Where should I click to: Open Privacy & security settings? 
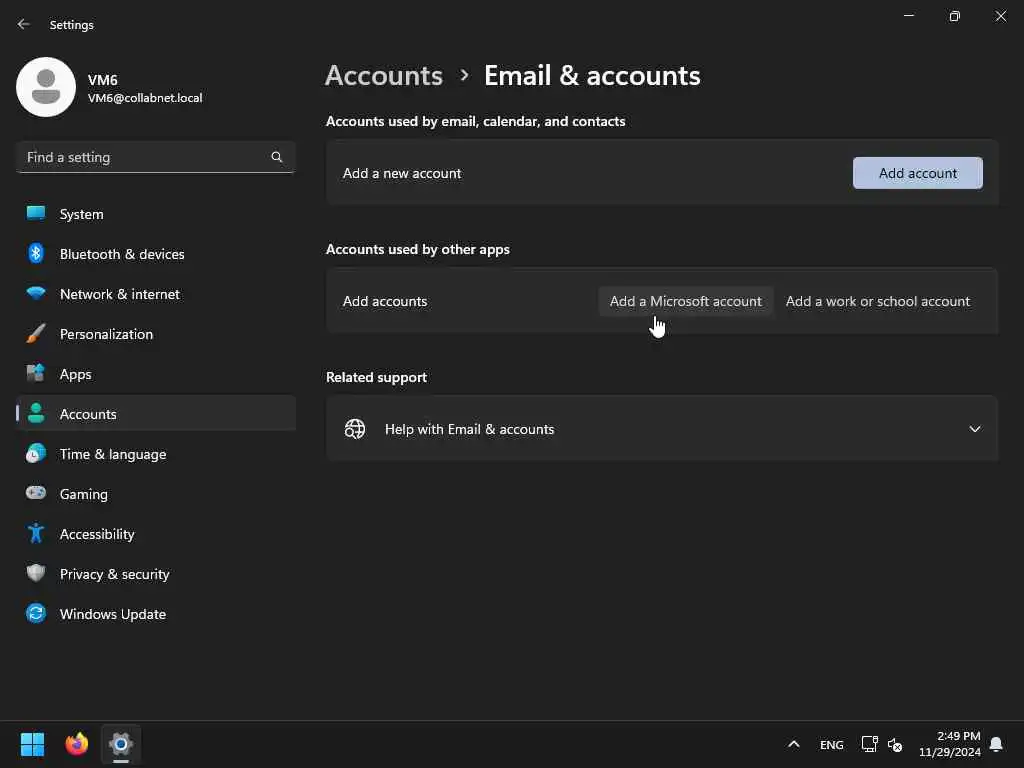coord(155,574)
